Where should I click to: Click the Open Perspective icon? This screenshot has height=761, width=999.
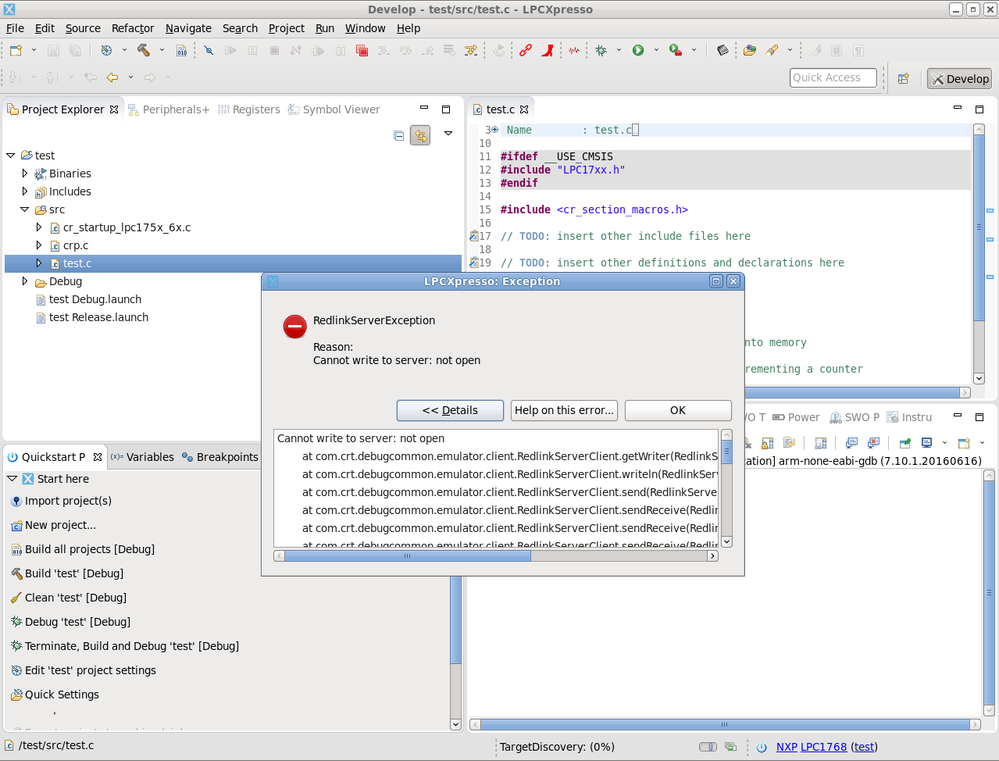[903, 78]
